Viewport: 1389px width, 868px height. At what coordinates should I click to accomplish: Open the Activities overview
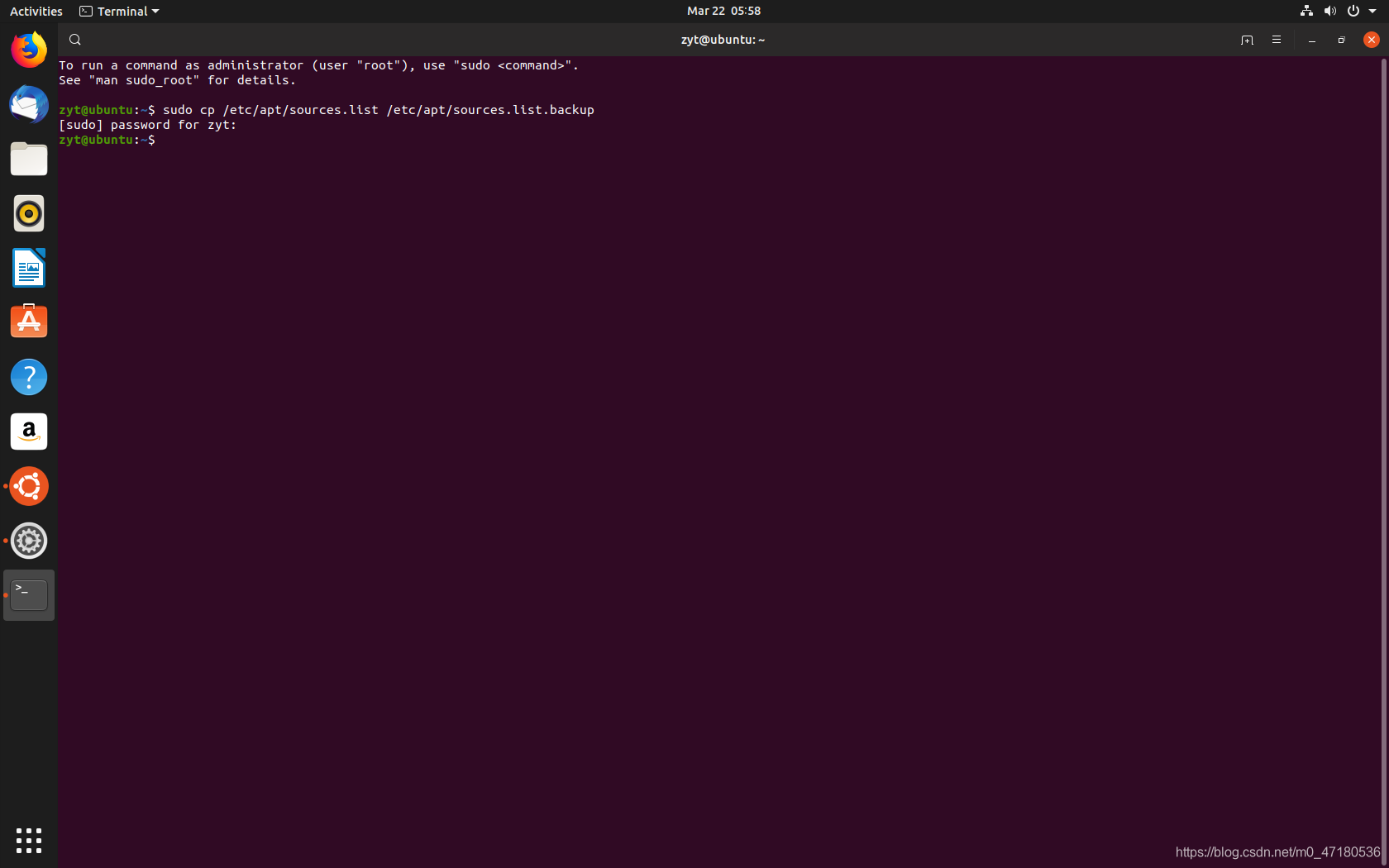tap(36, 11)
